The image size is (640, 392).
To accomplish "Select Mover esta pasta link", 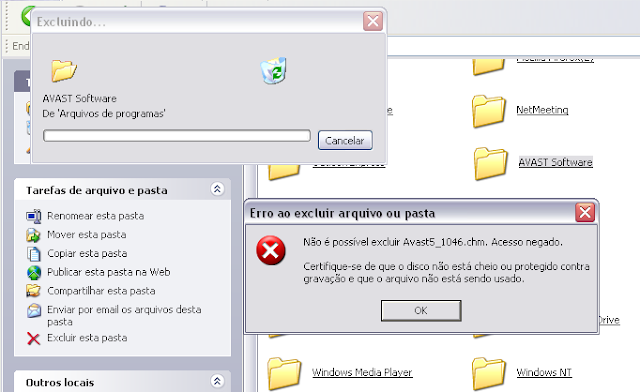I will [x=87, y=235].
